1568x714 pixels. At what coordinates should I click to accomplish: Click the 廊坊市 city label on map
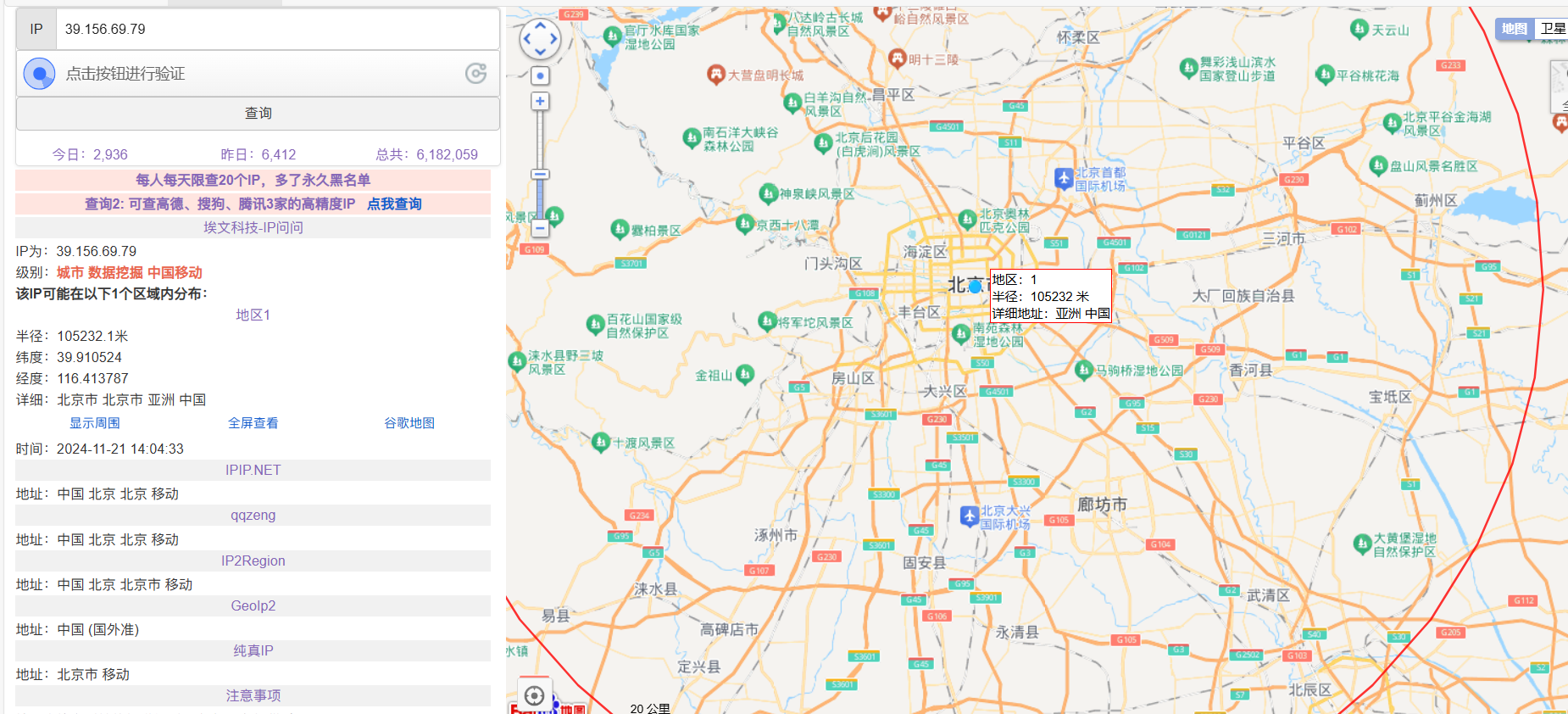tap(1102, 505)
